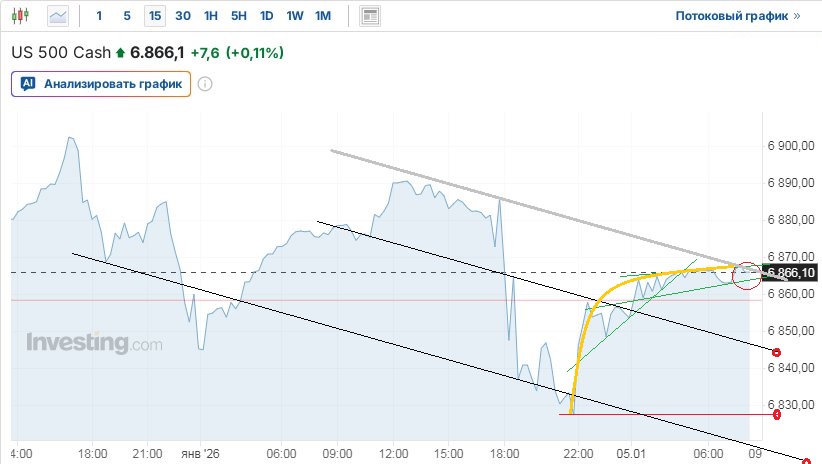Choose the 5H timeframe
Image resolution: width=822 pixels, height=464 pixels.
coord(238,16)
